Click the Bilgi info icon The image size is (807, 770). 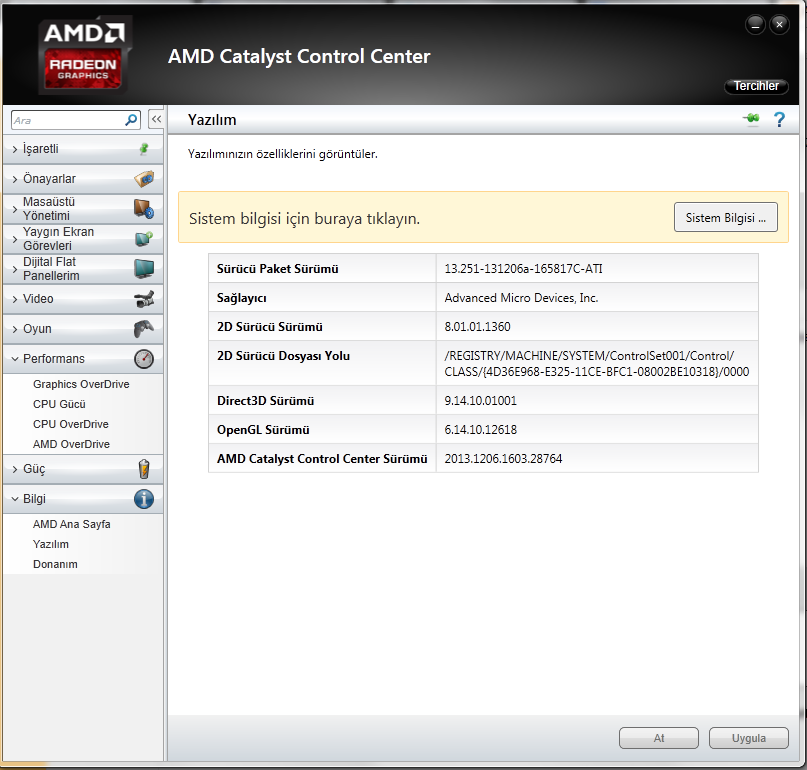[144, 499]
